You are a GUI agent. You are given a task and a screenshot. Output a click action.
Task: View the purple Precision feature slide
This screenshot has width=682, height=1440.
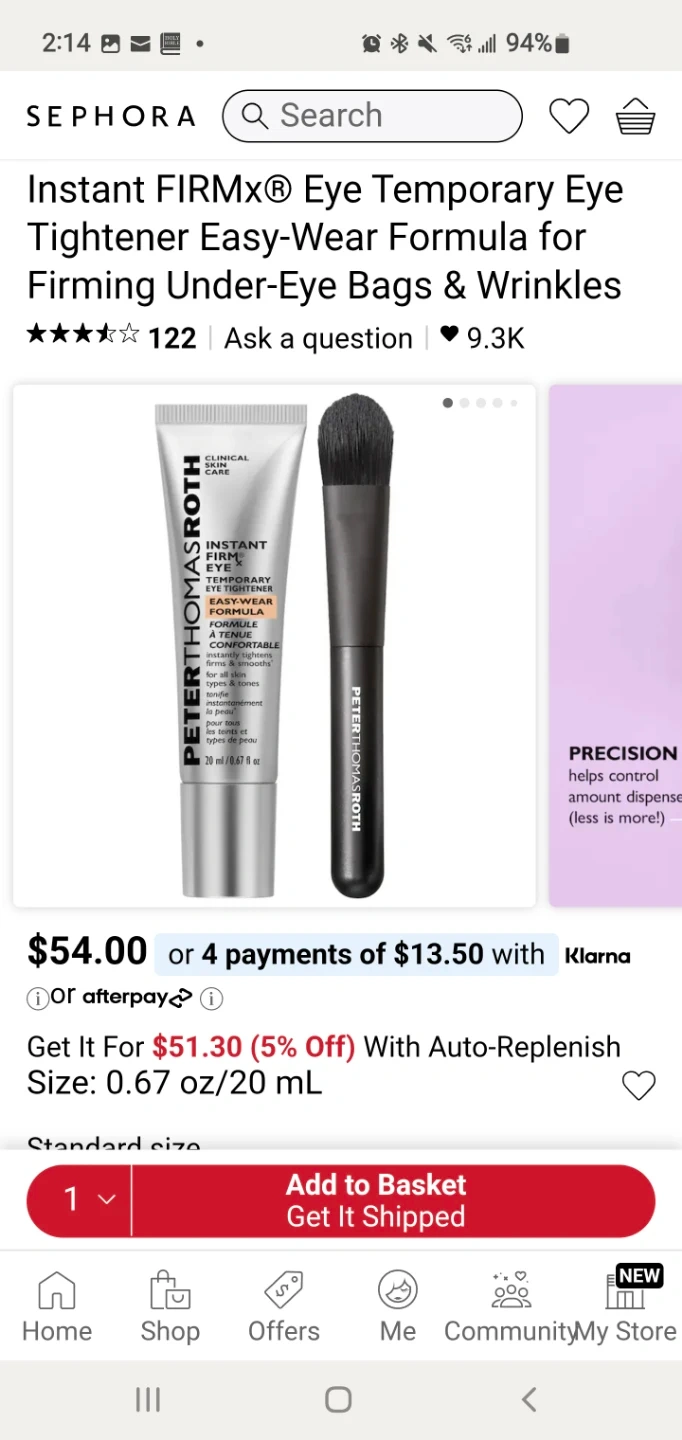(x=615, y=645)
